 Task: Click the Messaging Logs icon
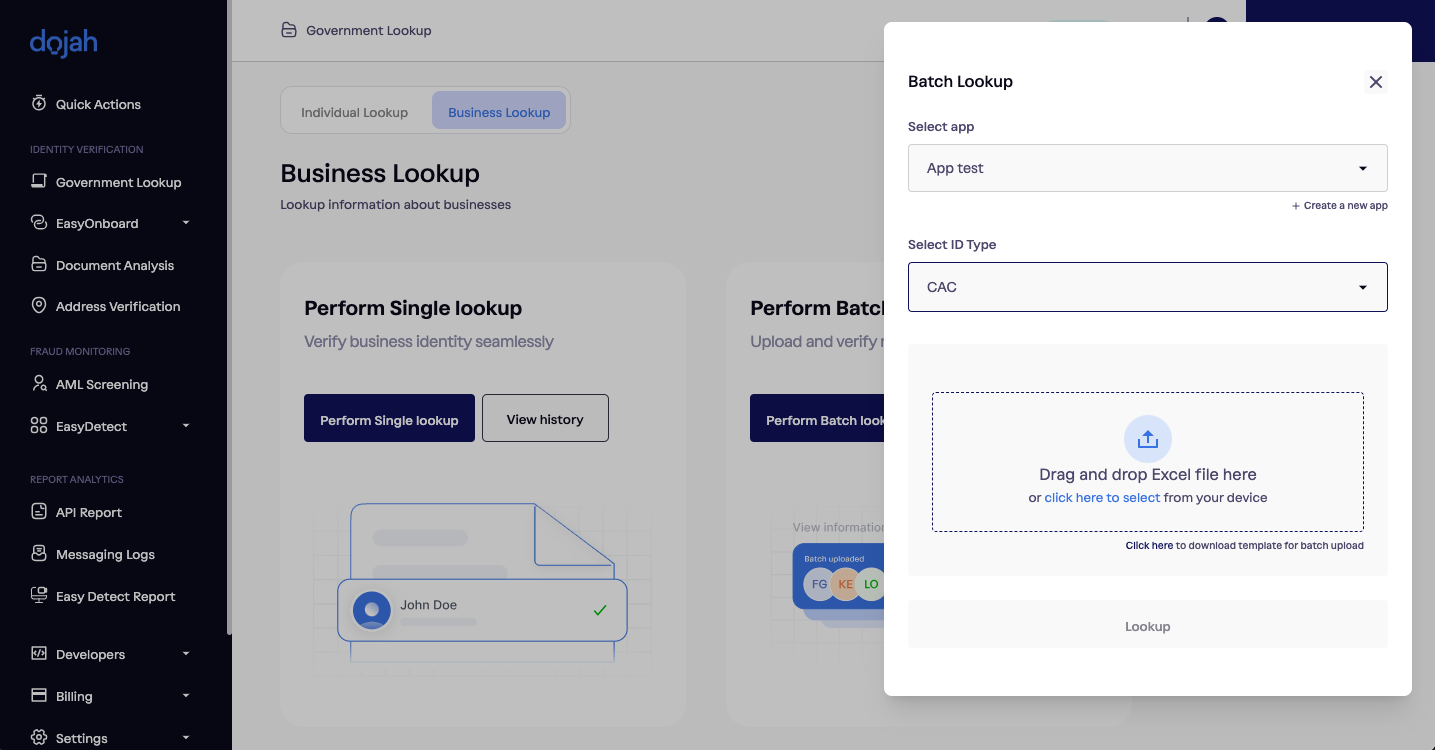pyautogui.click(x=39, y=554)
